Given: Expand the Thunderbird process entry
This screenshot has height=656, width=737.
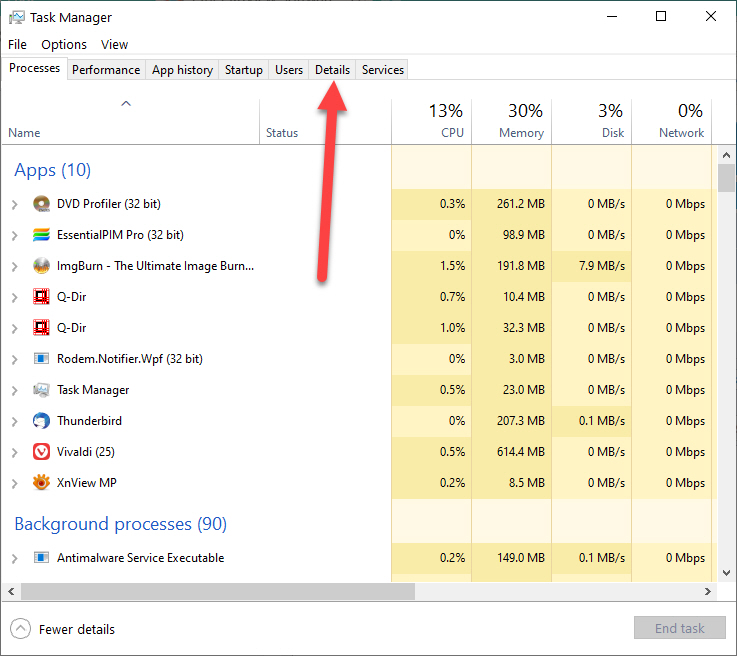Looking at the screenshot, I should [14, 421].
